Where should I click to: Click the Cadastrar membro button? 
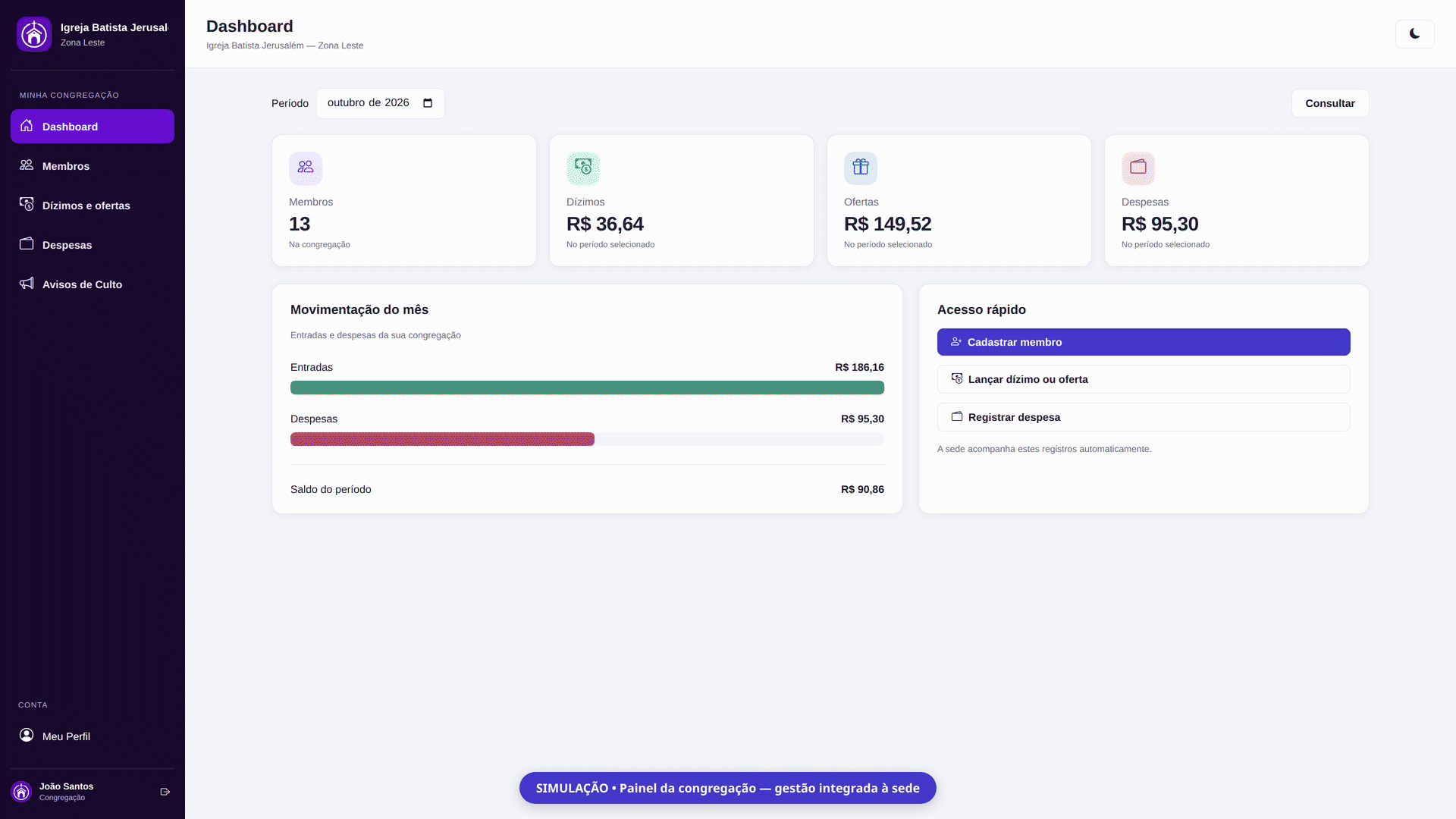[x=1143, y=342]
